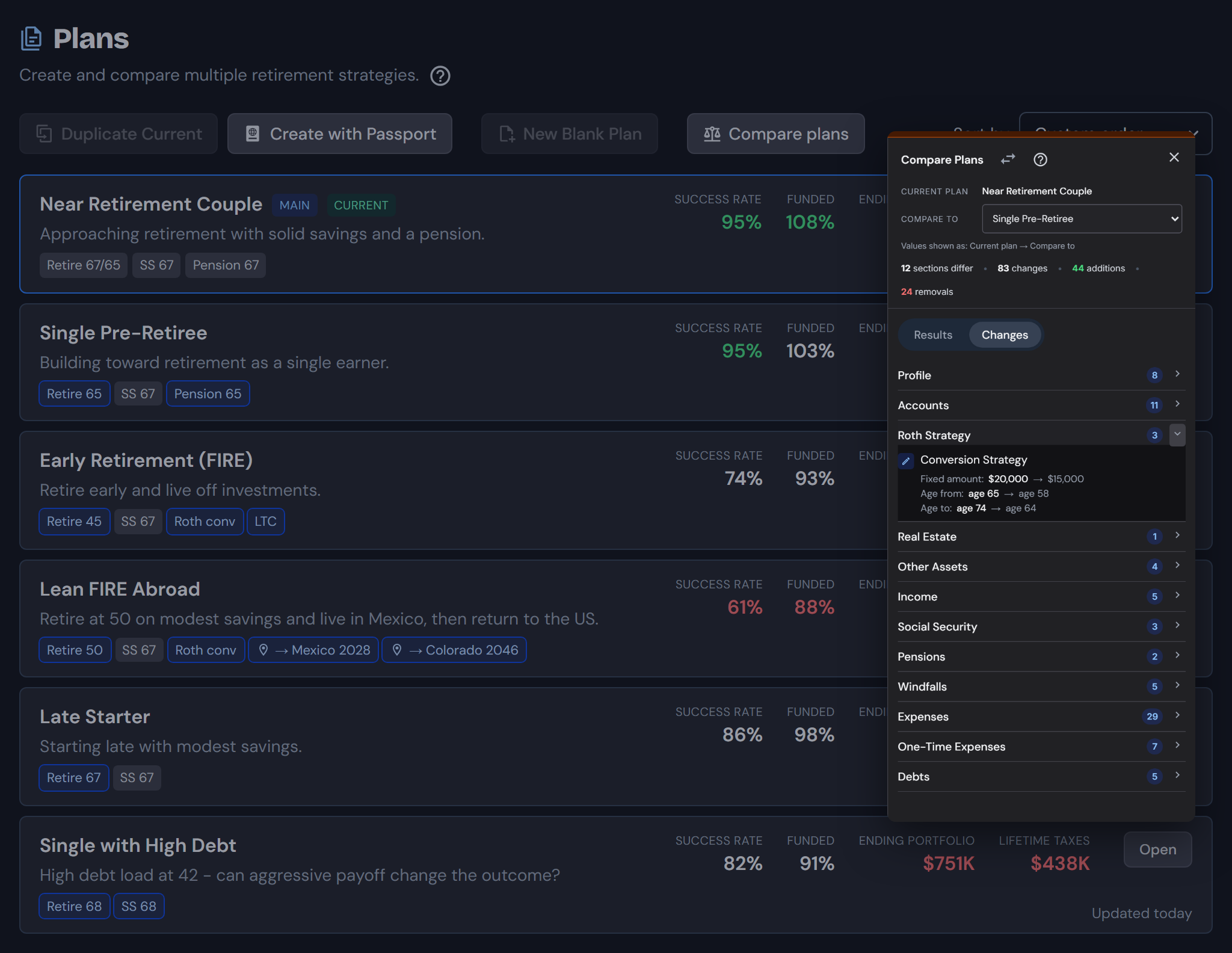Click the swap plans arrows icon
The width and height of the screenshot is (1232, 953).
[x=1008, y=159]
